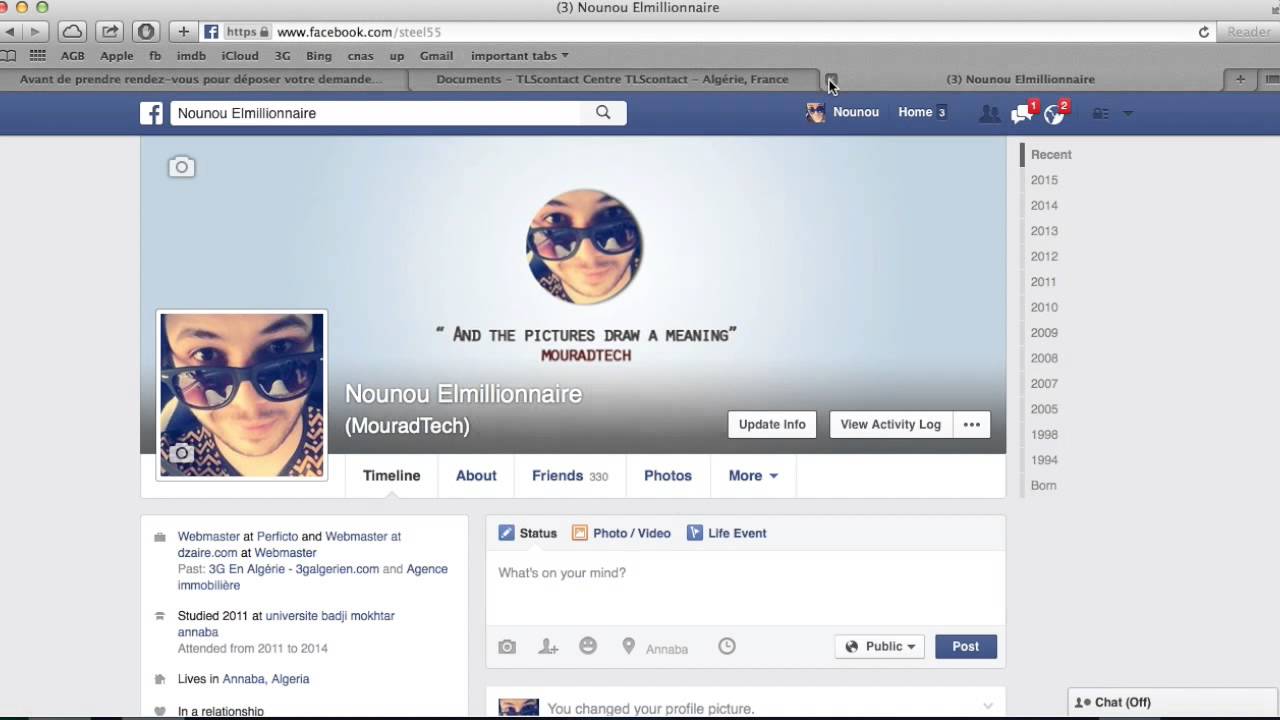Viewport: 1280px width, 720px height.
Task: Jump to 1998 on timeline
Action: point(1044,435)
